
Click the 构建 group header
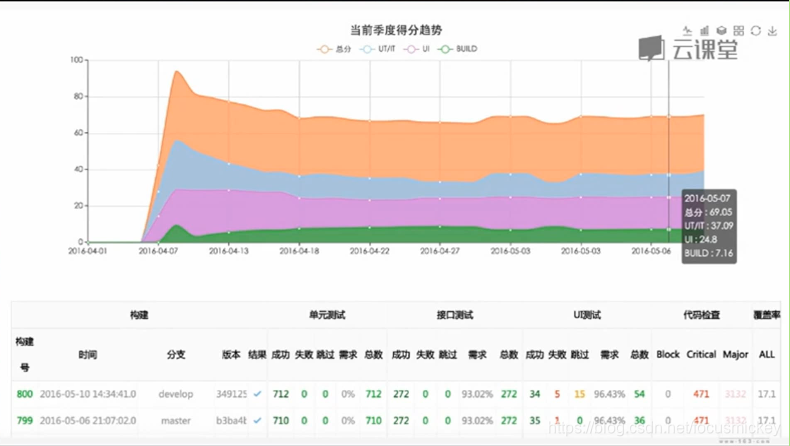pyautogui.click(x=139, y=315)
